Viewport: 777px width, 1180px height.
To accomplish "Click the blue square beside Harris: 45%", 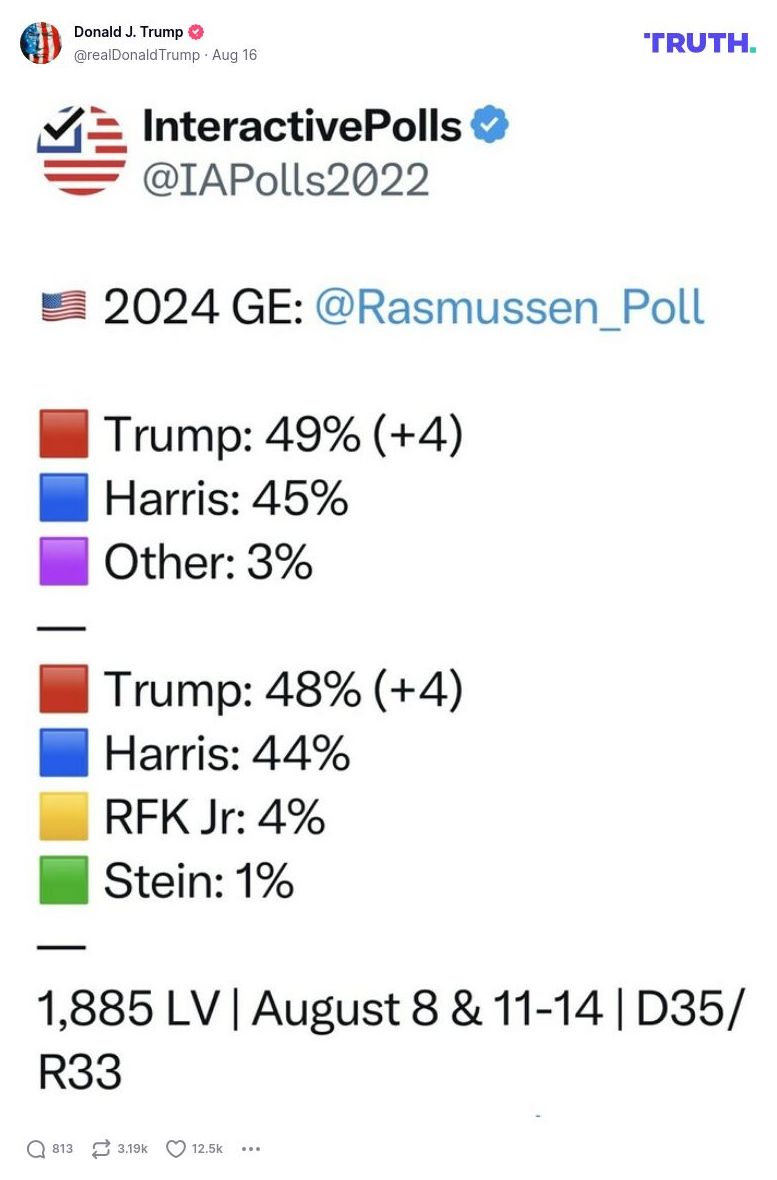I will coord(62,497).
